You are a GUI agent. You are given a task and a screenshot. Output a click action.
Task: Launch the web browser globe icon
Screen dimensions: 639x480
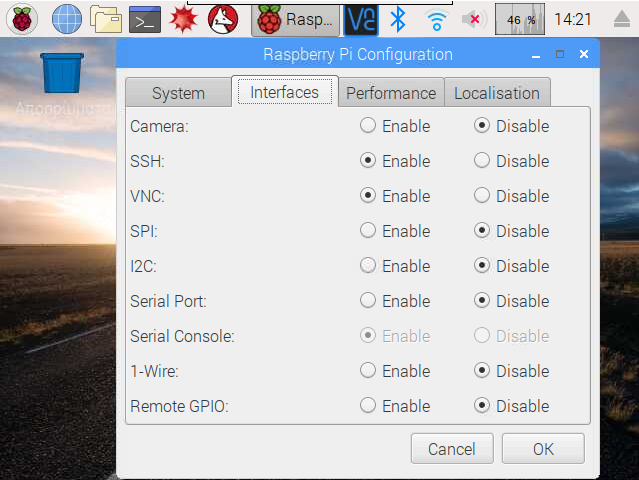point(66,19)
